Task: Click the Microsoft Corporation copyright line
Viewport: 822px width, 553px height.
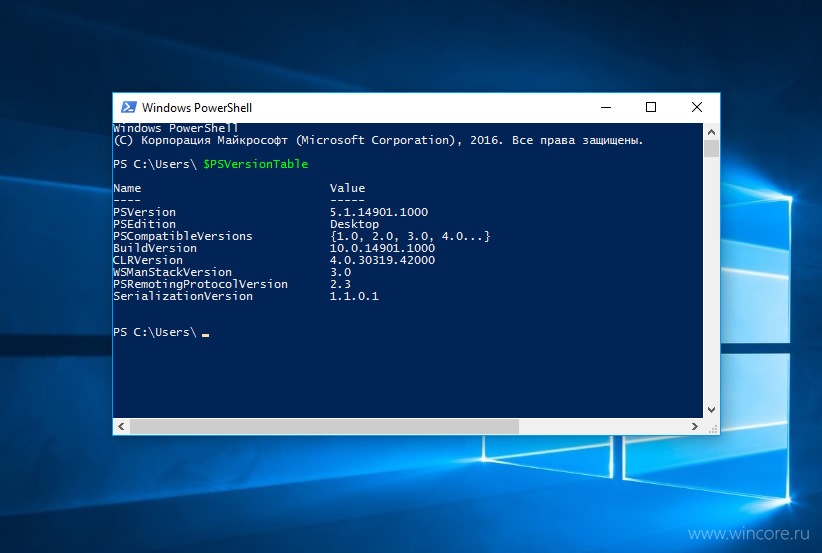Action: [378, 140]
